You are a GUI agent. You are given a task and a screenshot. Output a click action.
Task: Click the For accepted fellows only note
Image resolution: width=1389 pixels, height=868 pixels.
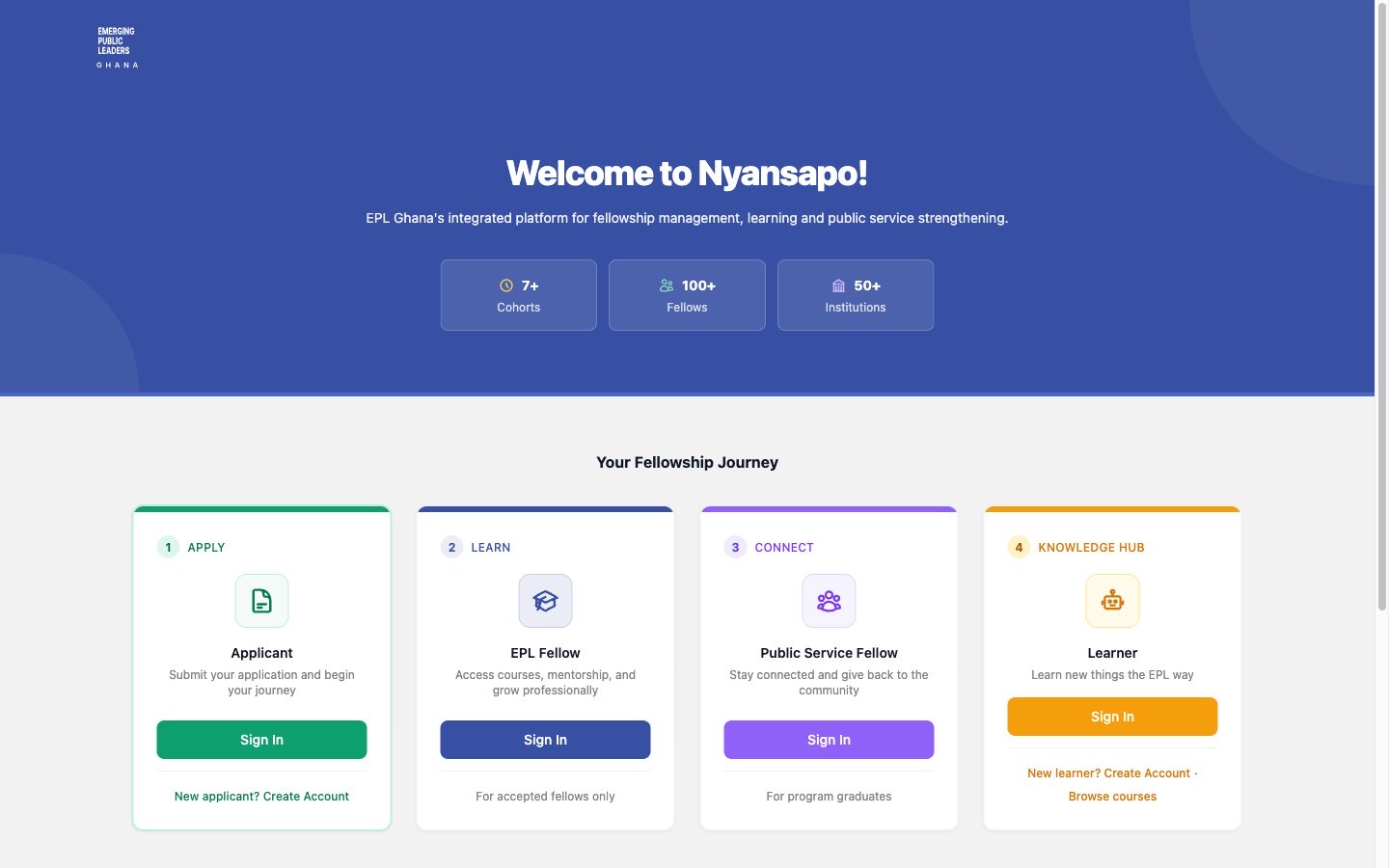point(545,797)
